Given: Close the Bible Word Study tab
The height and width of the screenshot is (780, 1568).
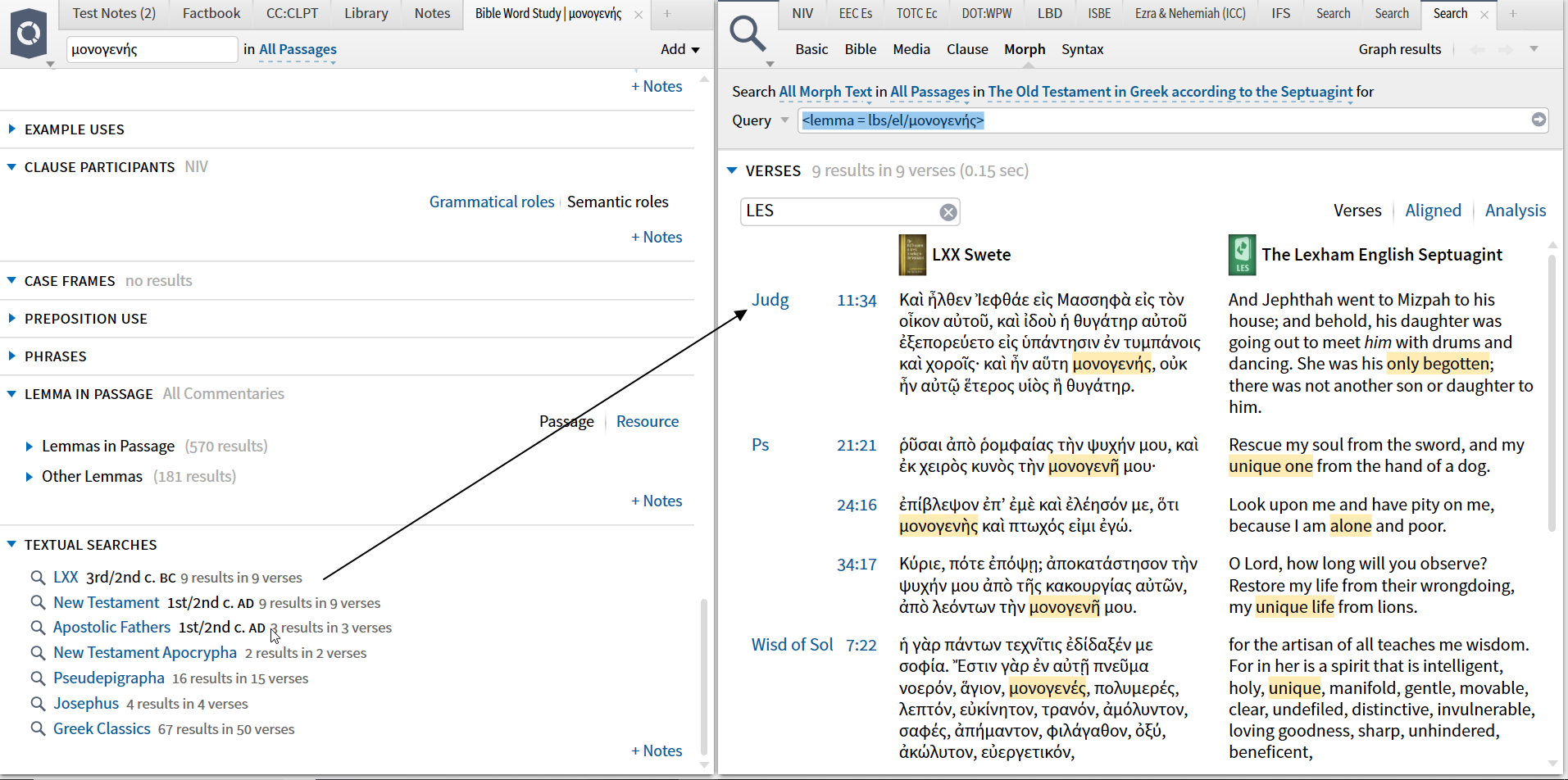Looking at the screenshot, I should 639,15.
